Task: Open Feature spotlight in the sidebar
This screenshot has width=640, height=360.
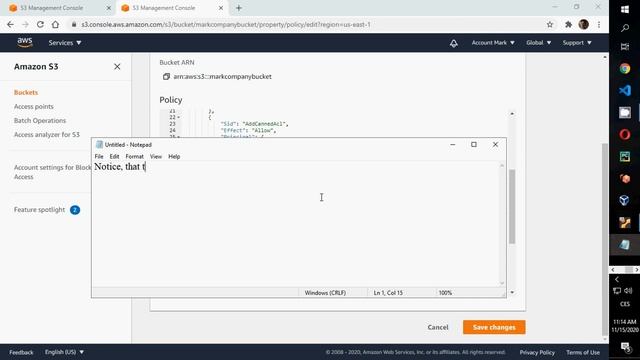Action: (x=39, y=209)
